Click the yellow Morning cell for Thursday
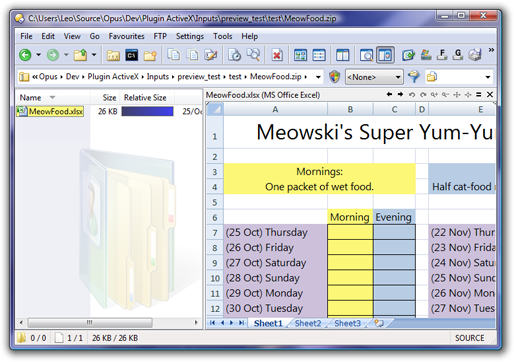This screenshot has height=362, width=514. 350,232
